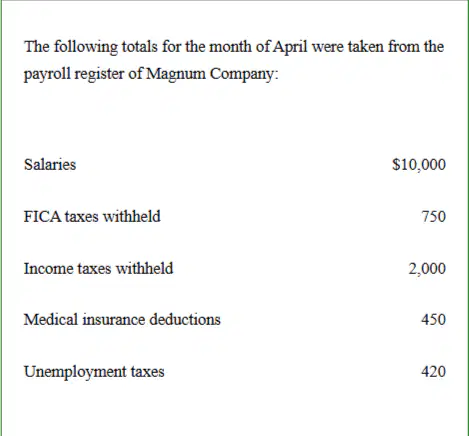Click the word totals in the first line

pos(139,46)
